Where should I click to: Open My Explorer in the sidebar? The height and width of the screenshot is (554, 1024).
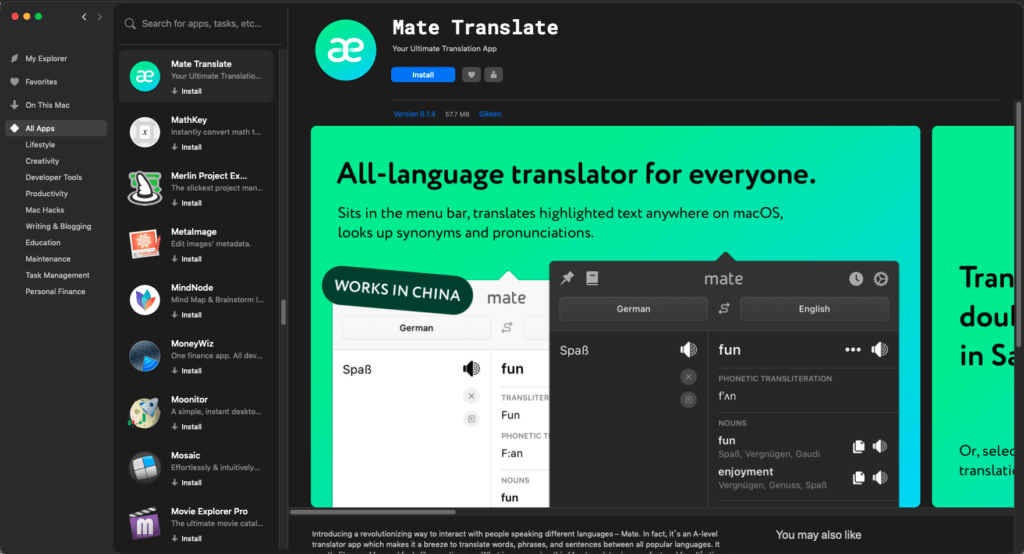pos(46,58)
